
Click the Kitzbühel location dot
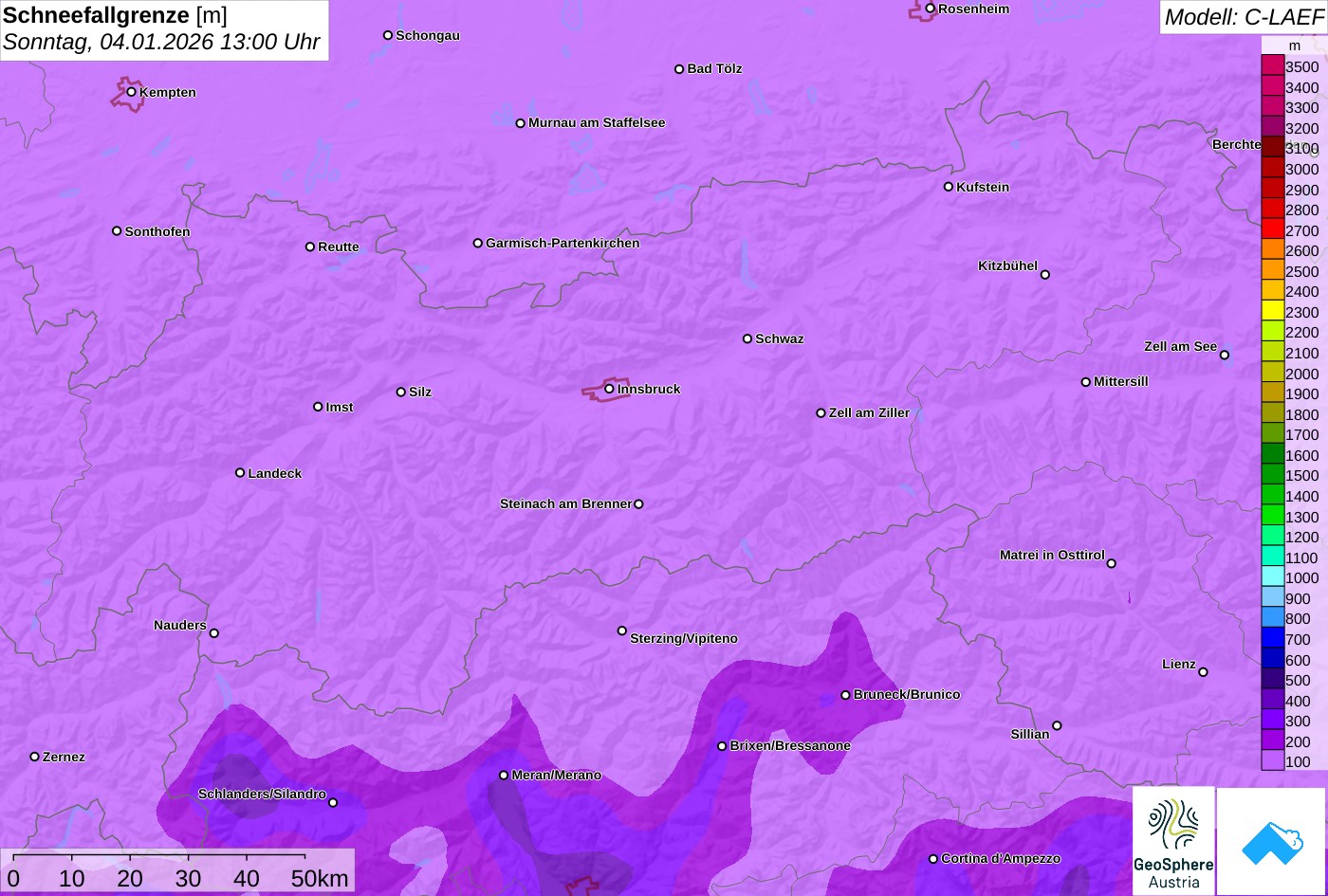pos(1045,275)
